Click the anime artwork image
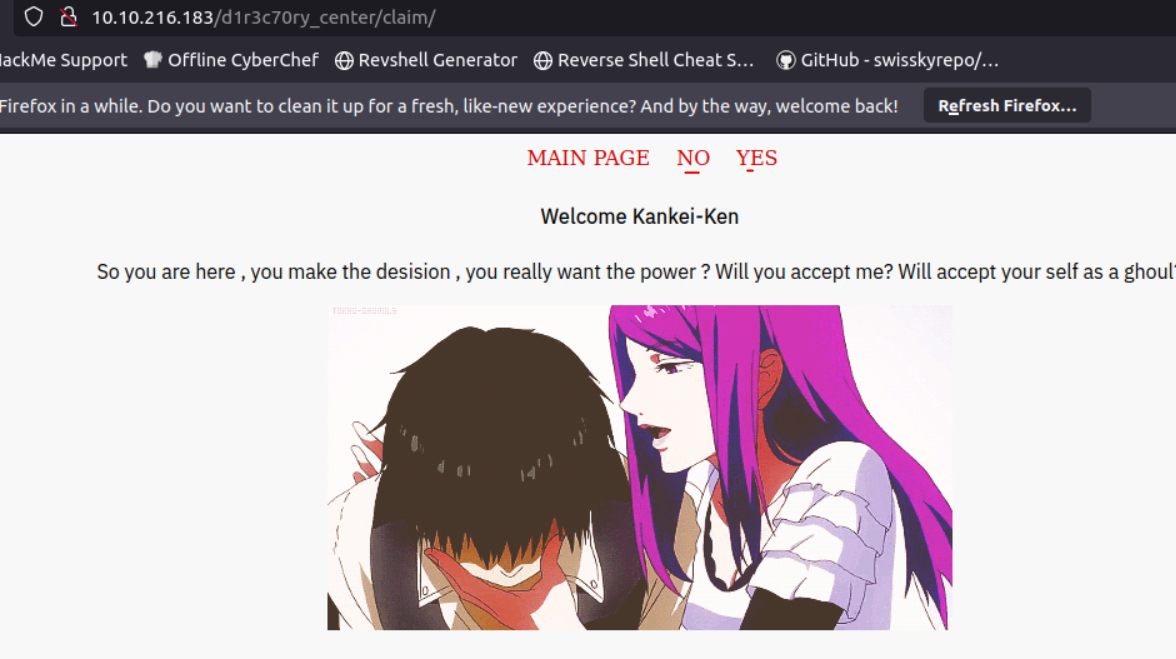The image size is (1176, 659). [640, 467]
